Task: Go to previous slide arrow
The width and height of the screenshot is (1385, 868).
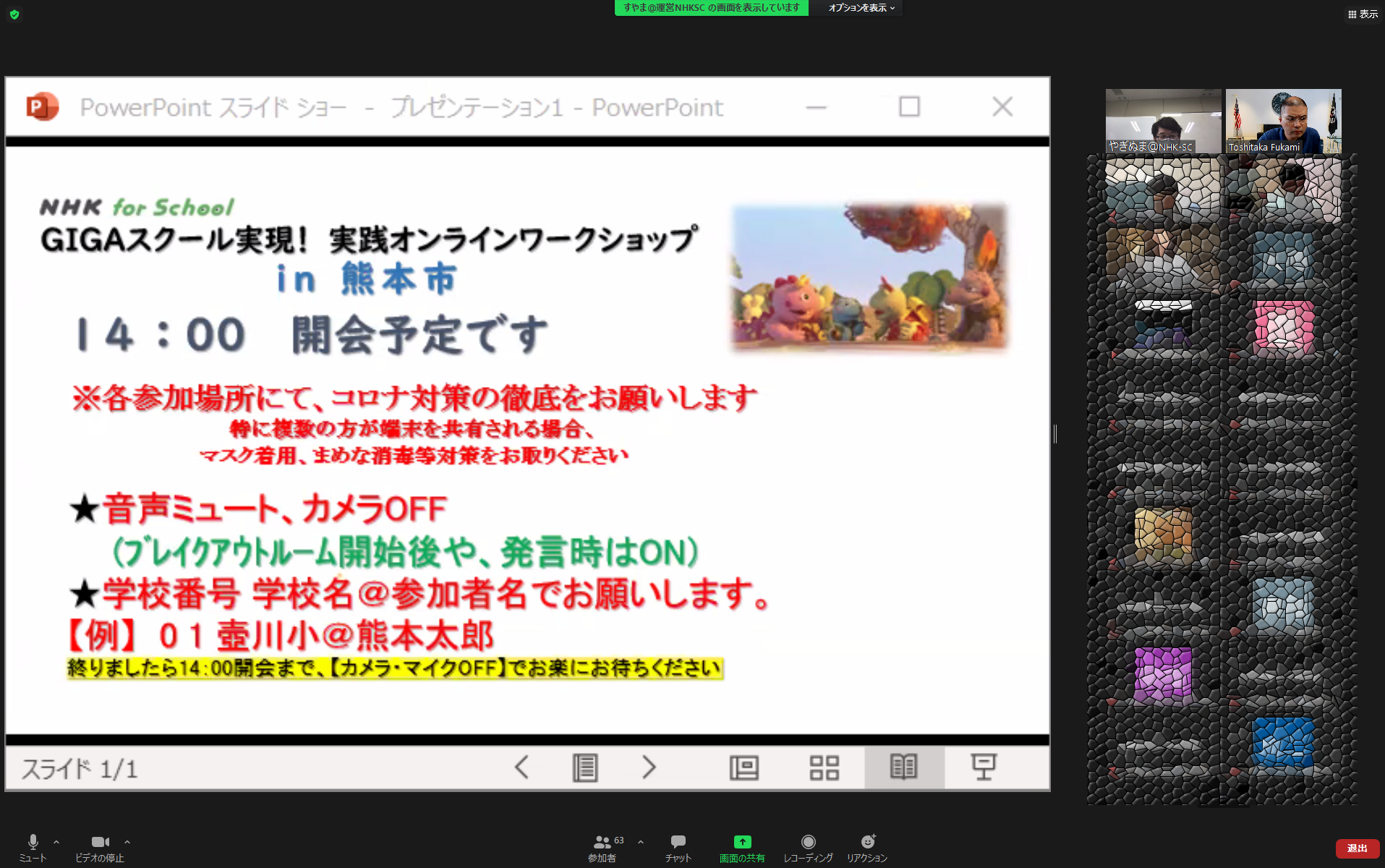Action: pos(521,767)
